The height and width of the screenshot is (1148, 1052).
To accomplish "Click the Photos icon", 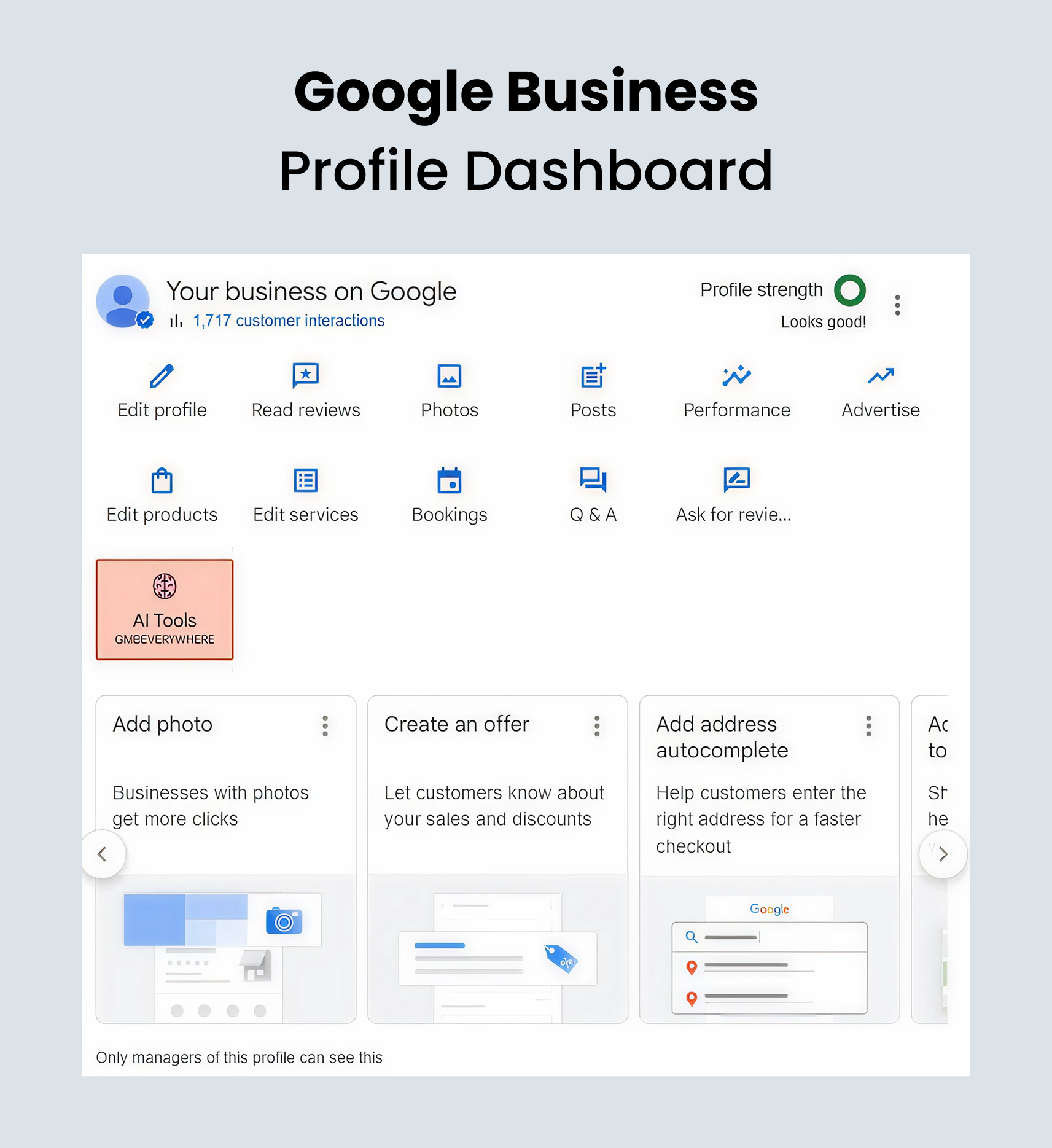I will click(x=449, y=376).
